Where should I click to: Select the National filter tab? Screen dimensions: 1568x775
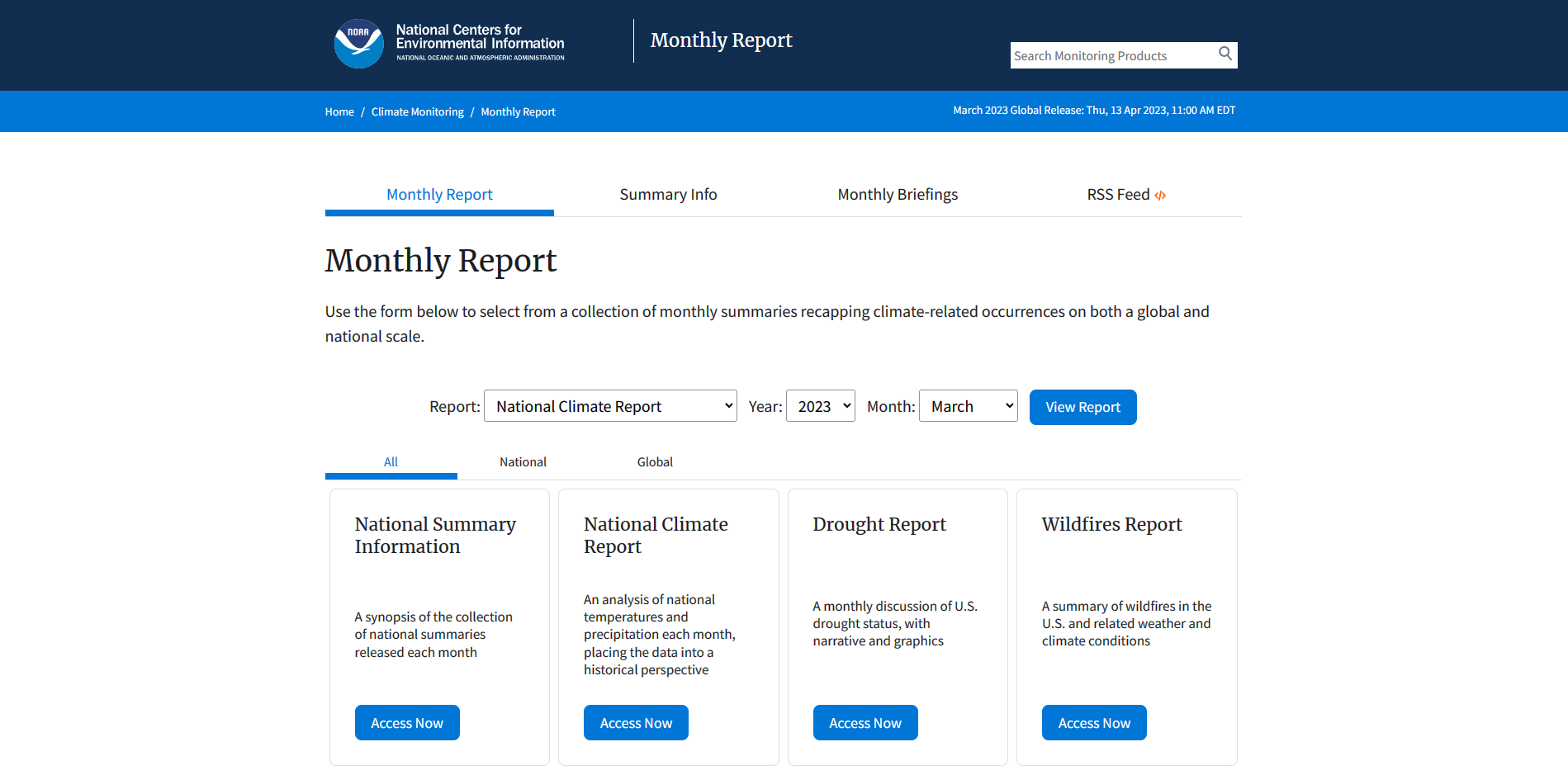pyautogui.click(x=523, y=462)
